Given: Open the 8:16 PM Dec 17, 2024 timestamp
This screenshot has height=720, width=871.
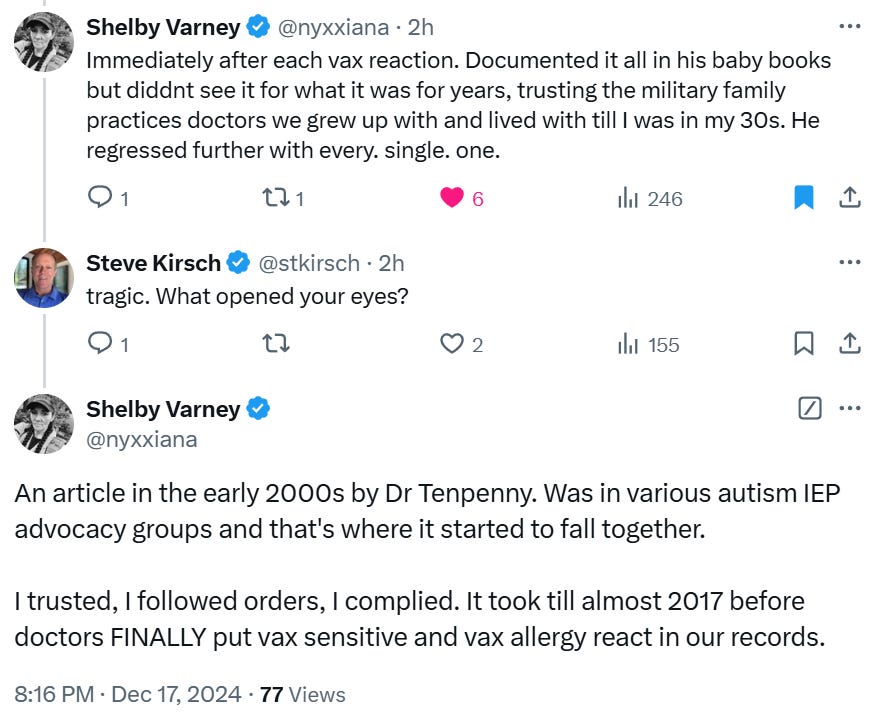Looking at the screenshot, I should [x=128, y=694].
